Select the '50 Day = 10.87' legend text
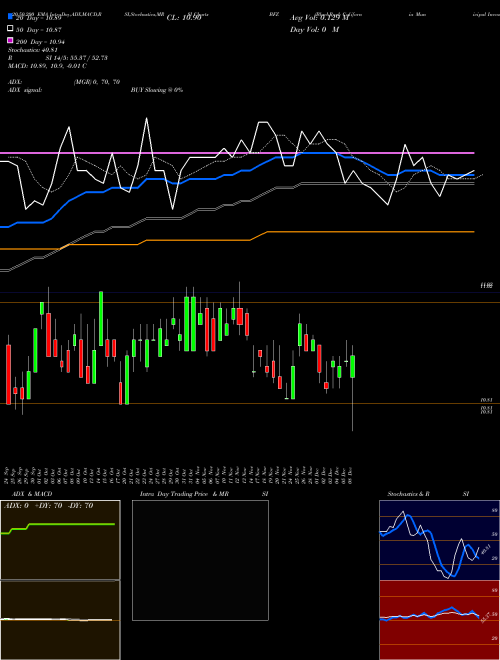500x660 pixels. [39, 30]
